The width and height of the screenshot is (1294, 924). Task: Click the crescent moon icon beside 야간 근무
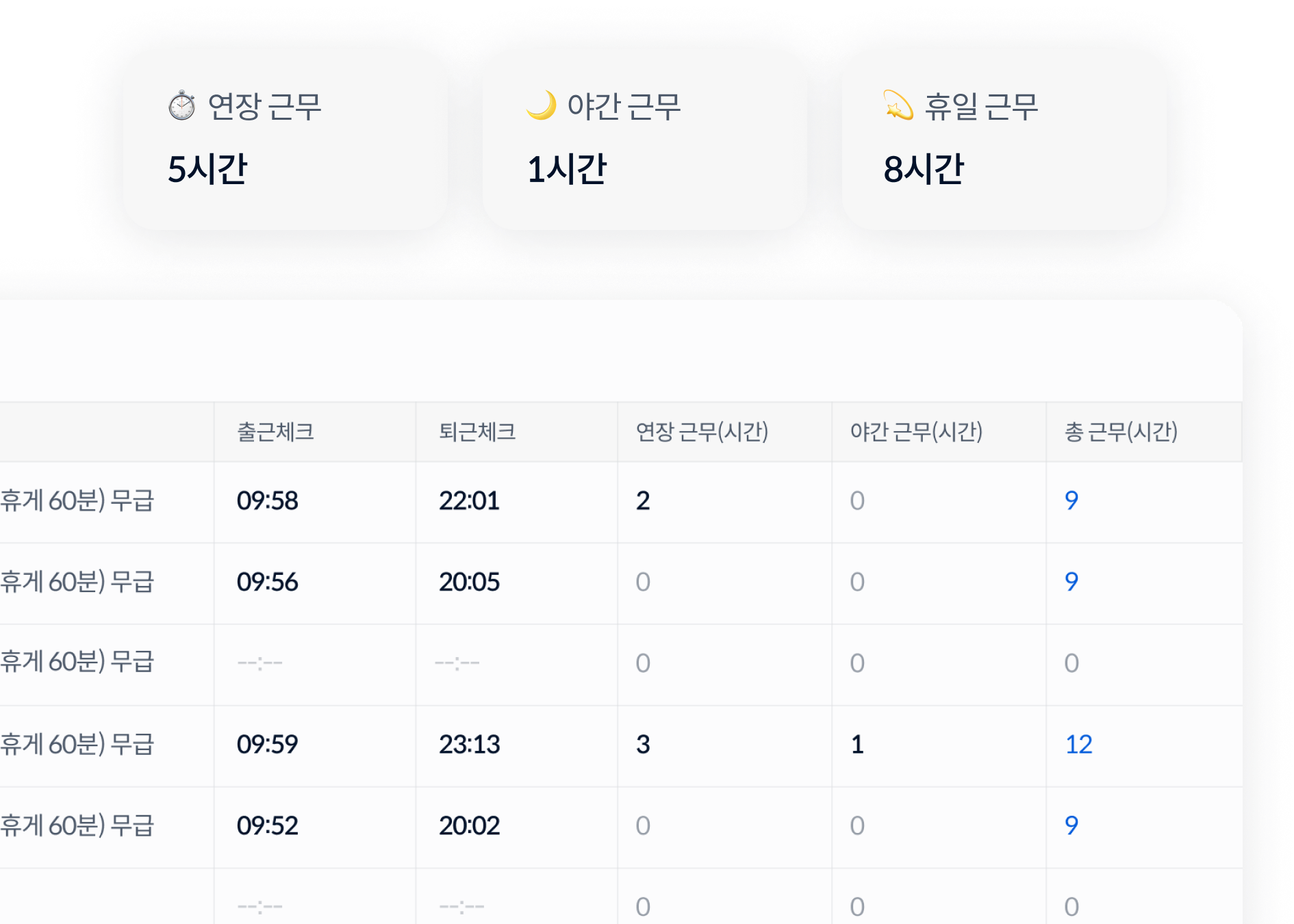tap(541, 105)
